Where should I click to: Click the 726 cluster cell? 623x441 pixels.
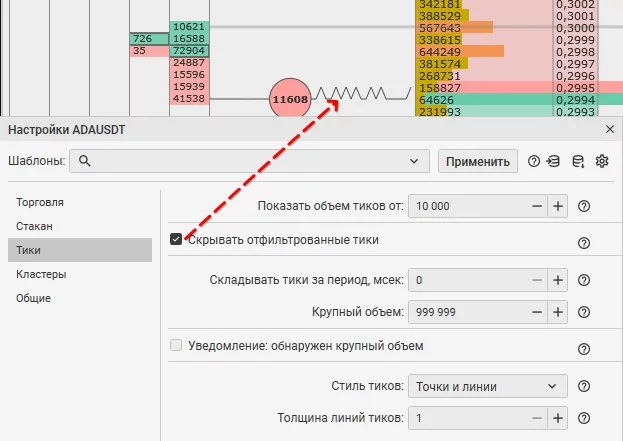point(149,39)
